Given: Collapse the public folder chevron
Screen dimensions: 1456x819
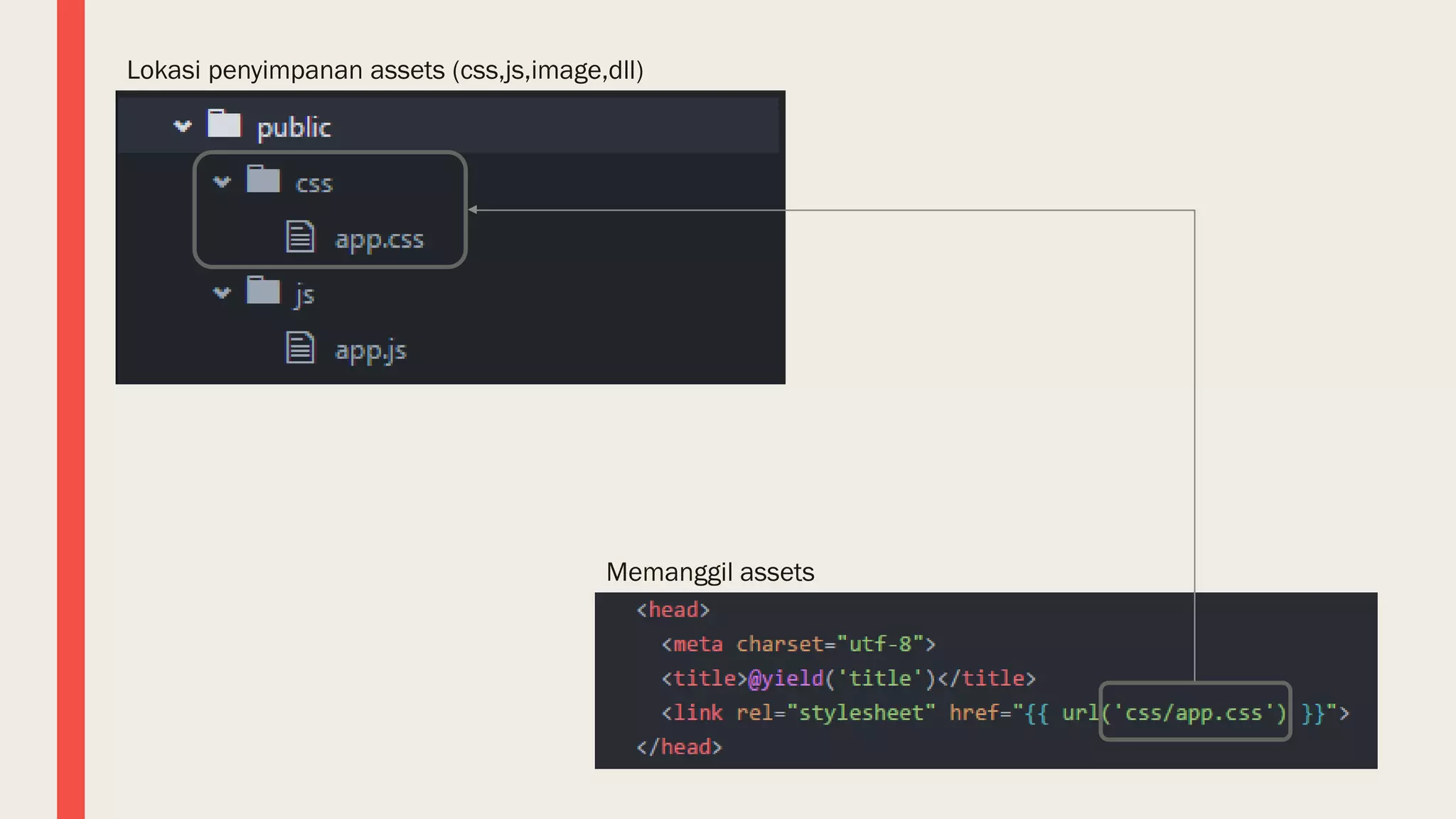Looking at the screenshot, I should [183, 127].
